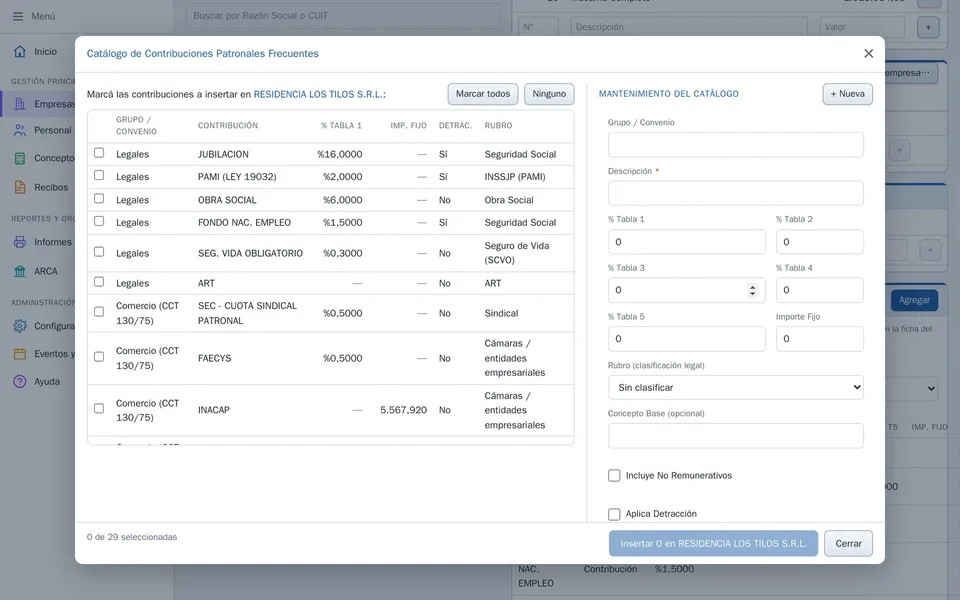Click the % Tabla 2 input
Screen dimensions: 960x600
[x=820, y=242]
